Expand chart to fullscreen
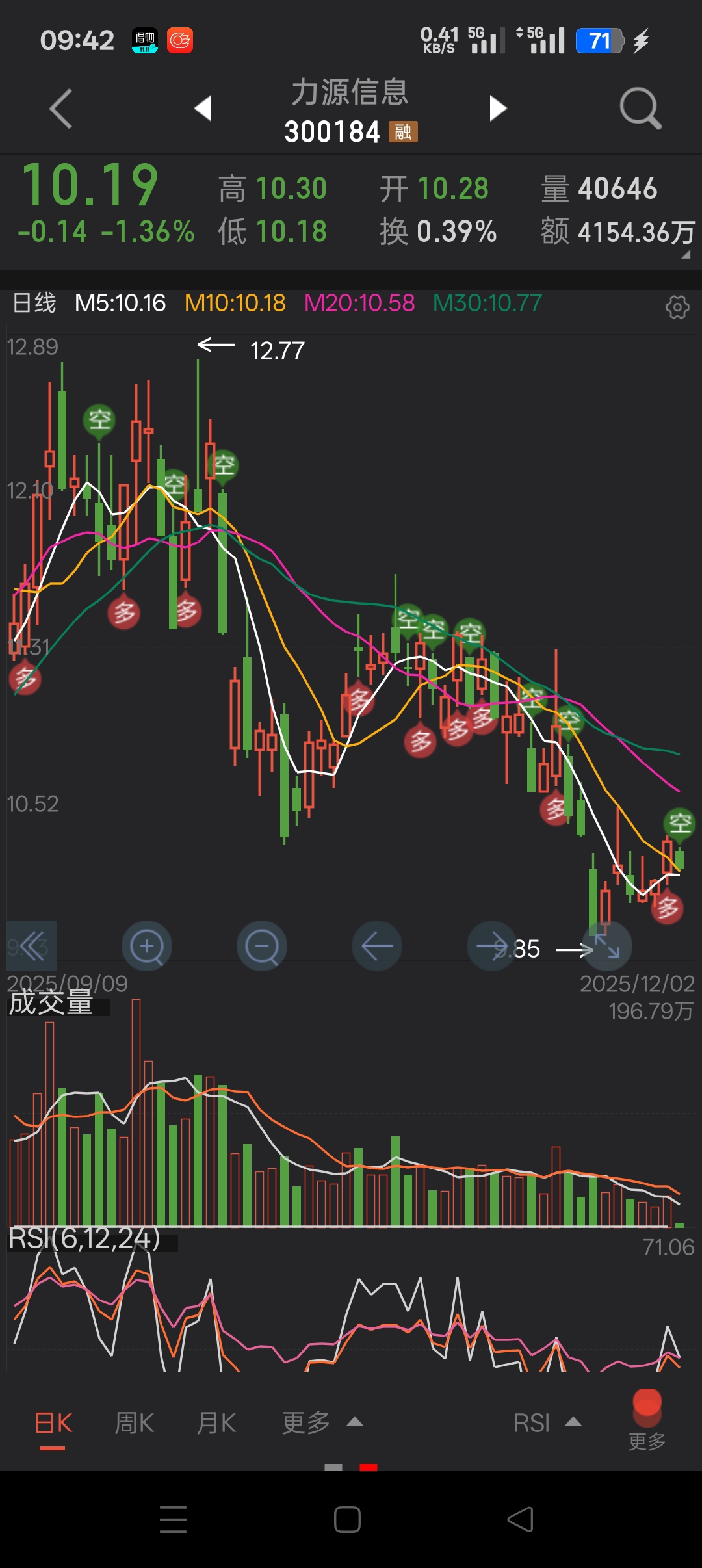This screenshot has width=702, height=1568. pyautogui.click(x=607, y=946)
